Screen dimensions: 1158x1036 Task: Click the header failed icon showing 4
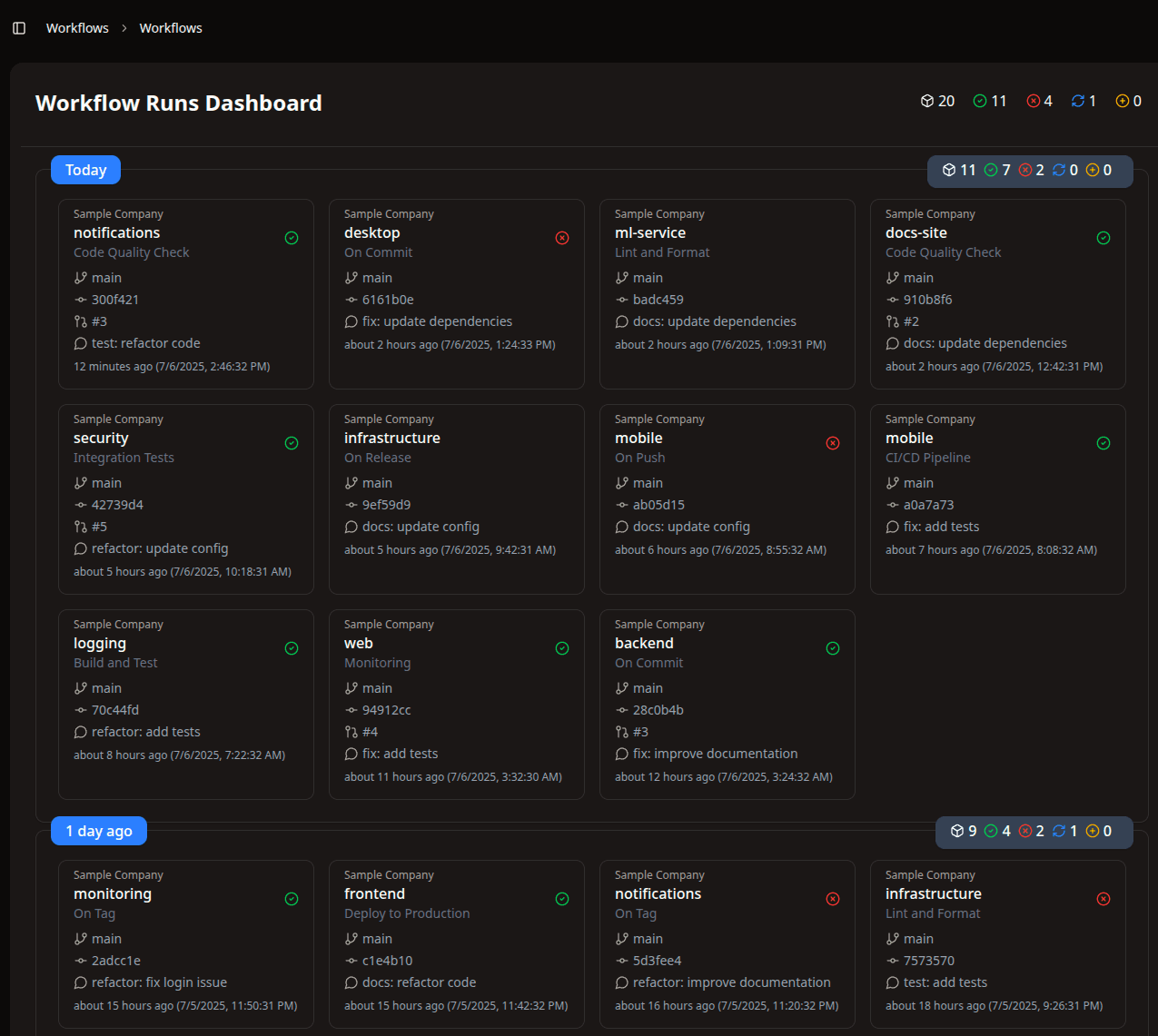(1034, 101)
